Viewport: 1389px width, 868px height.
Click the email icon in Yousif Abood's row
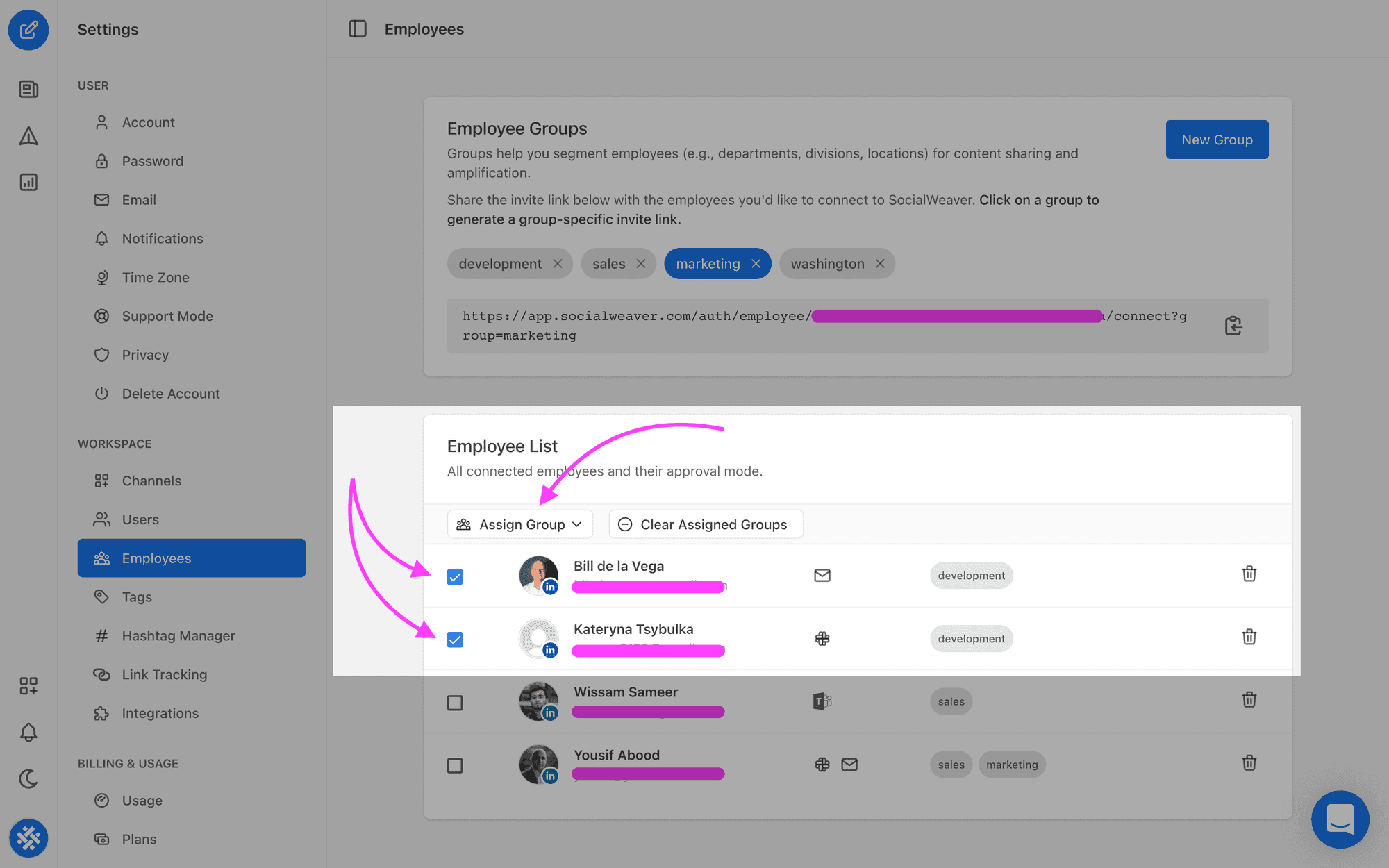click(849, 765)
